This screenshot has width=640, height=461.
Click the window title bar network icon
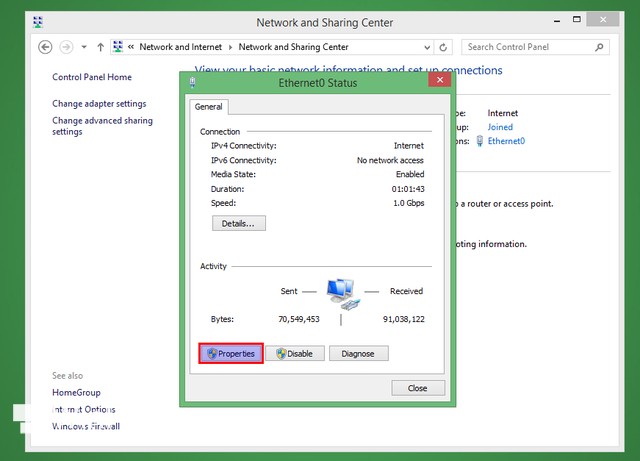(x=38, y=22)
